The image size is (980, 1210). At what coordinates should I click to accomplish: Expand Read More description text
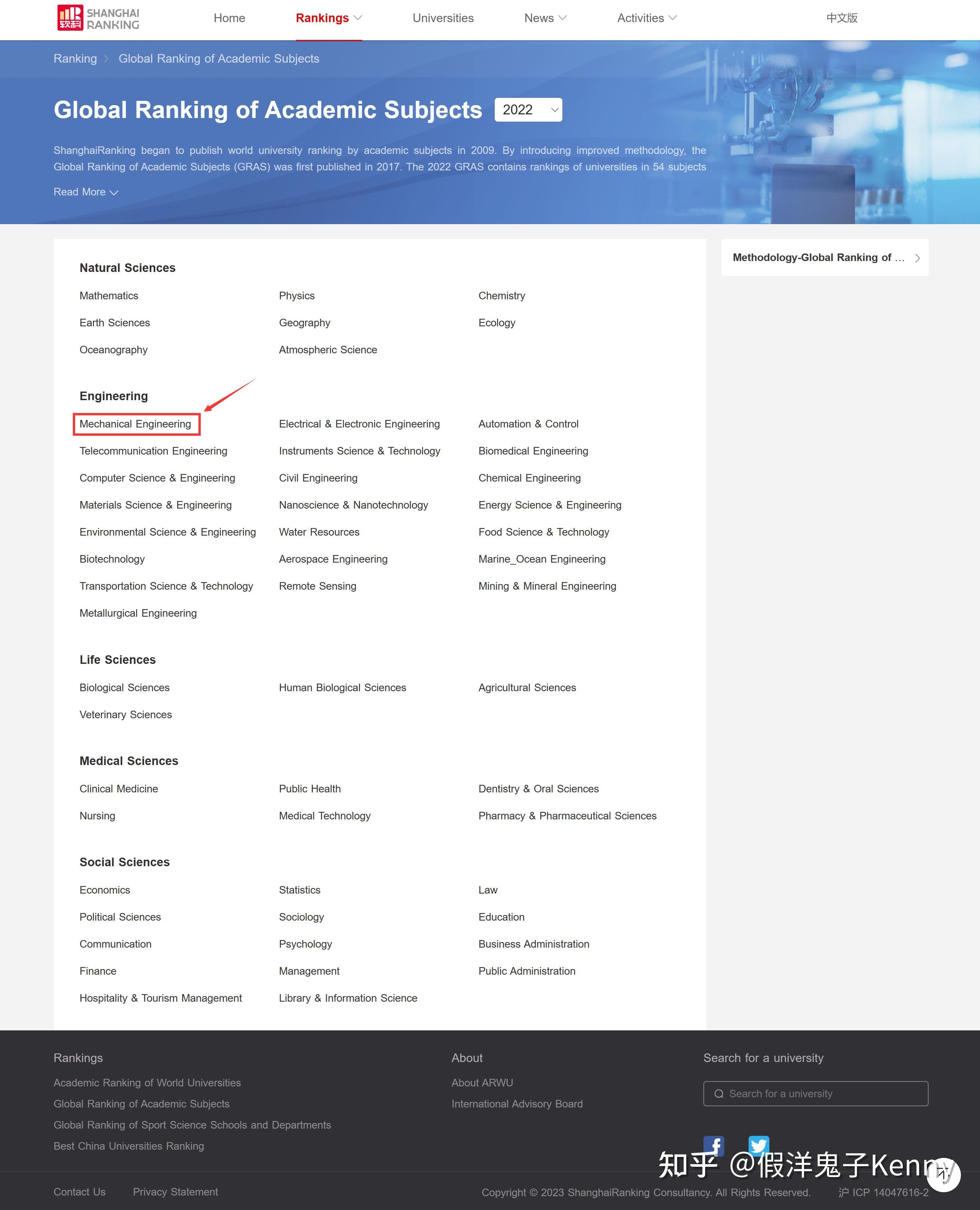(x=85, y=192)
